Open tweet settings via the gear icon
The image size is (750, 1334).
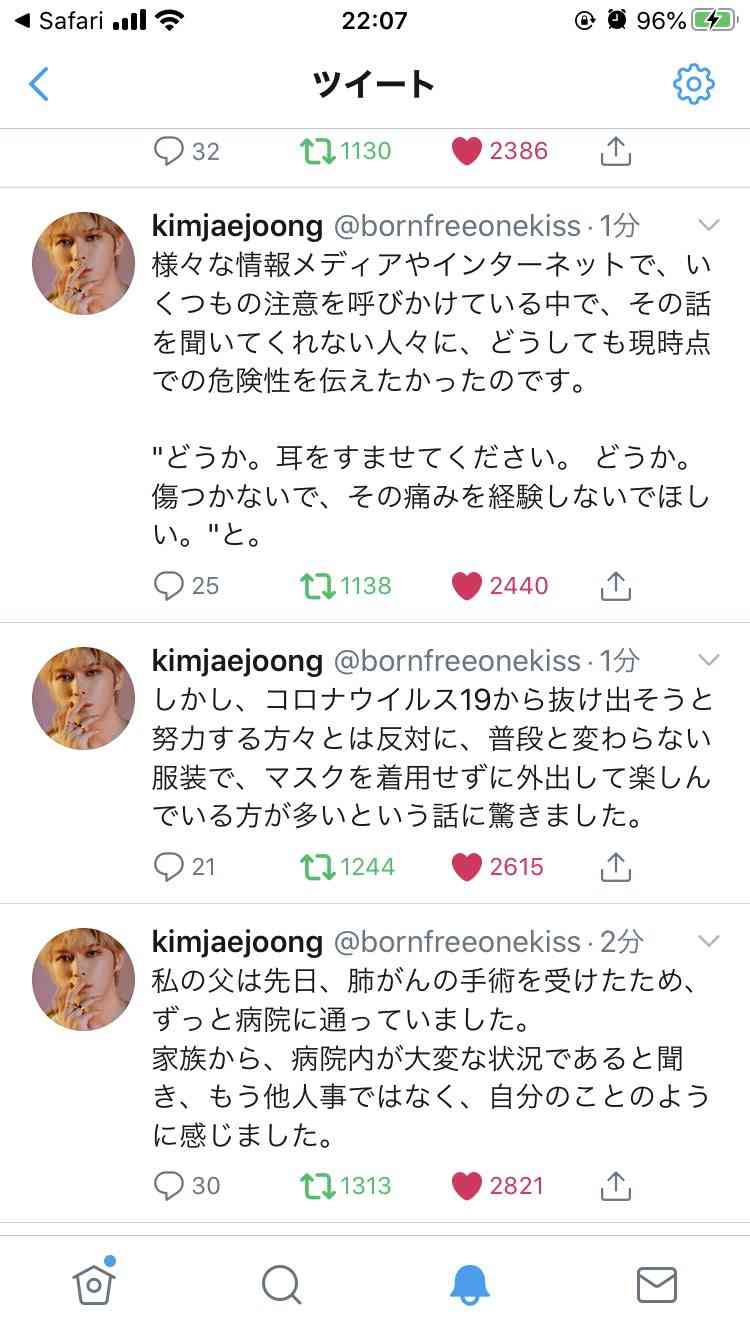pyautogui.click(x=692, y=85)
